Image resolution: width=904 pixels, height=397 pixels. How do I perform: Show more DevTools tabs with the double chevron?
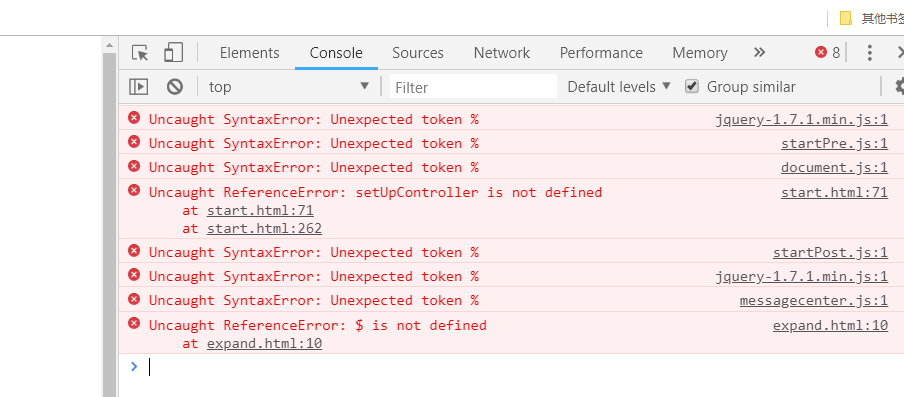click(x=759, y=52)
